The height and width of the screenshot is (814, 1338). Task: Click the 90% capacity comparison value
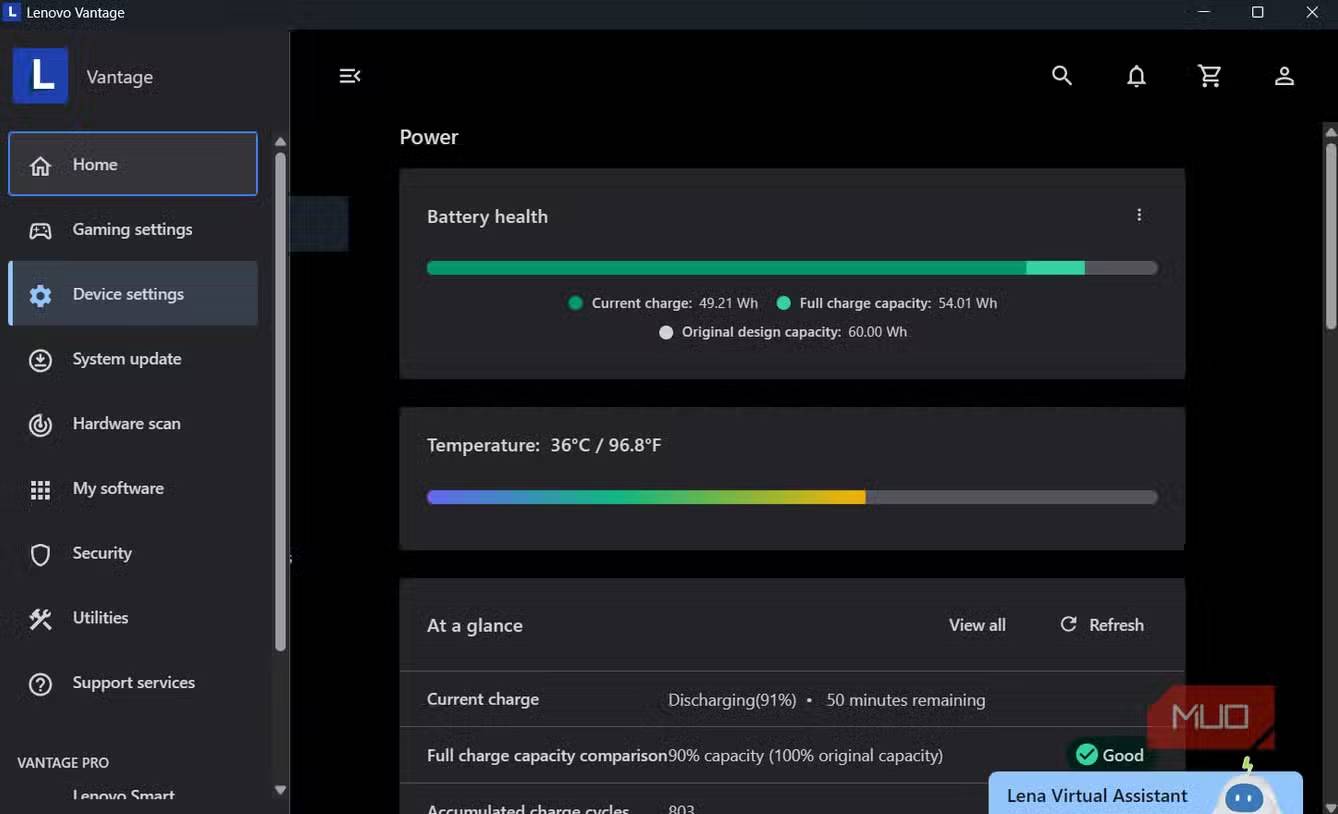(x=805, y=755)
